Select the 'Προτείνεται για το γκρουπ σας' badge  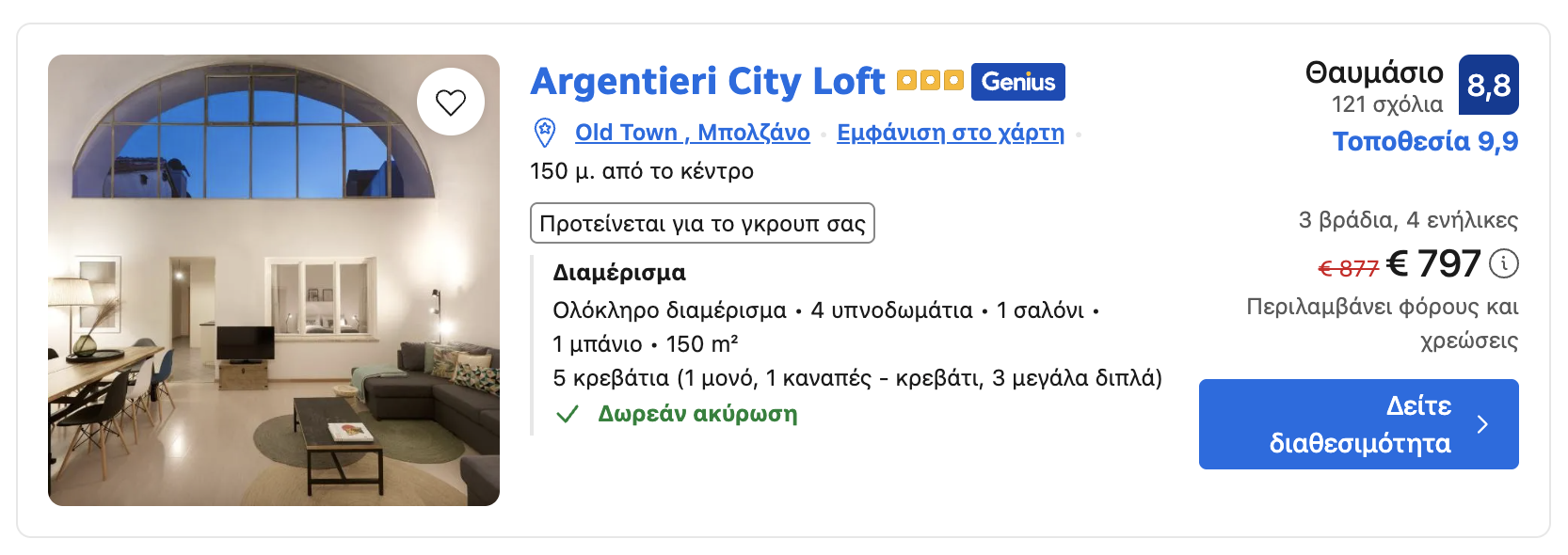[701, 223]
